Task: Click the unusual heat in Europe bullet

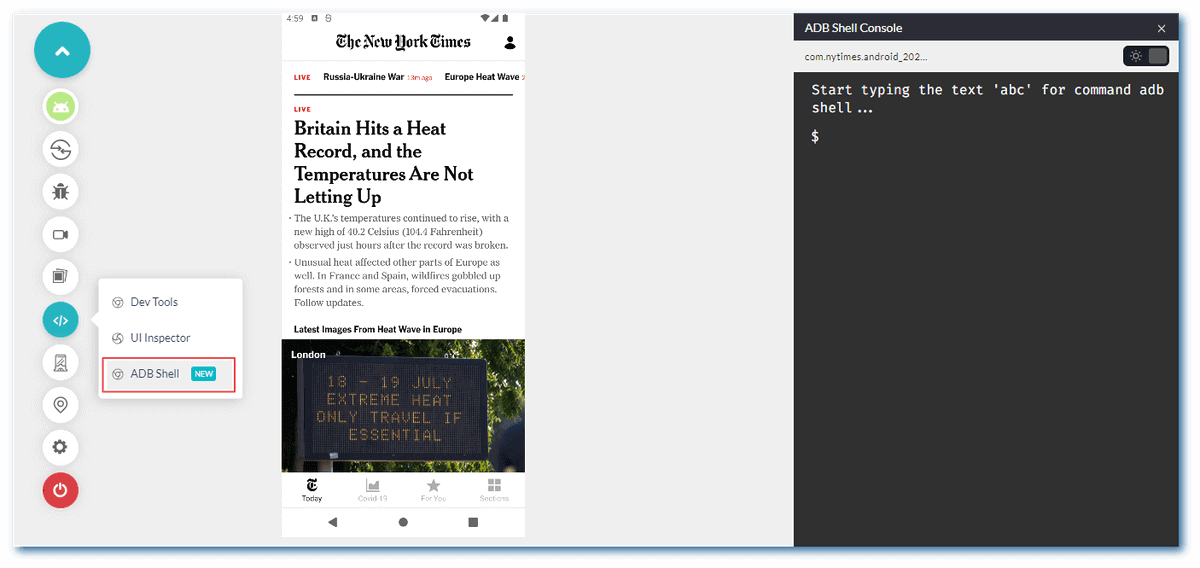Action: 398,282
